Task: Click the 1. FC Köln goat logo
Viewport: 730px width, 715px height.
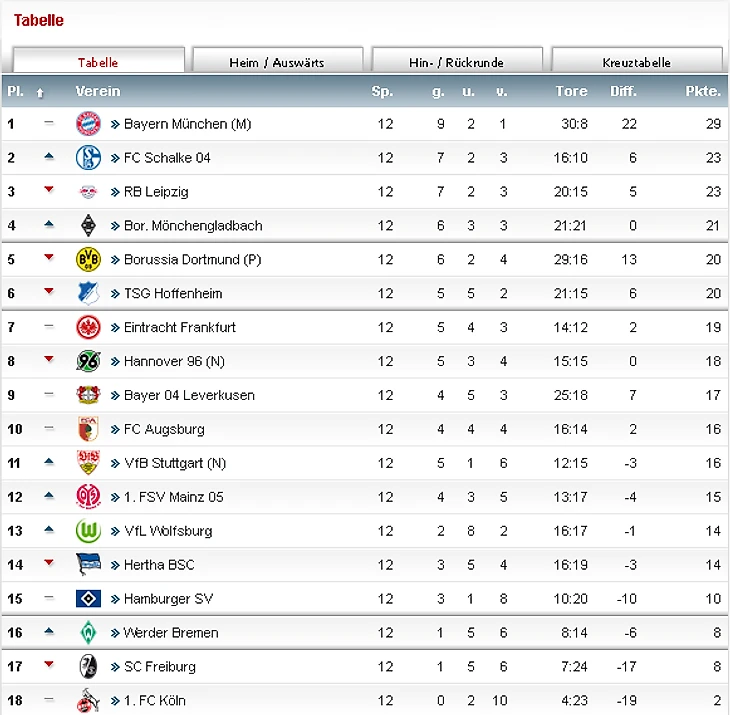Action: point(88,701)
